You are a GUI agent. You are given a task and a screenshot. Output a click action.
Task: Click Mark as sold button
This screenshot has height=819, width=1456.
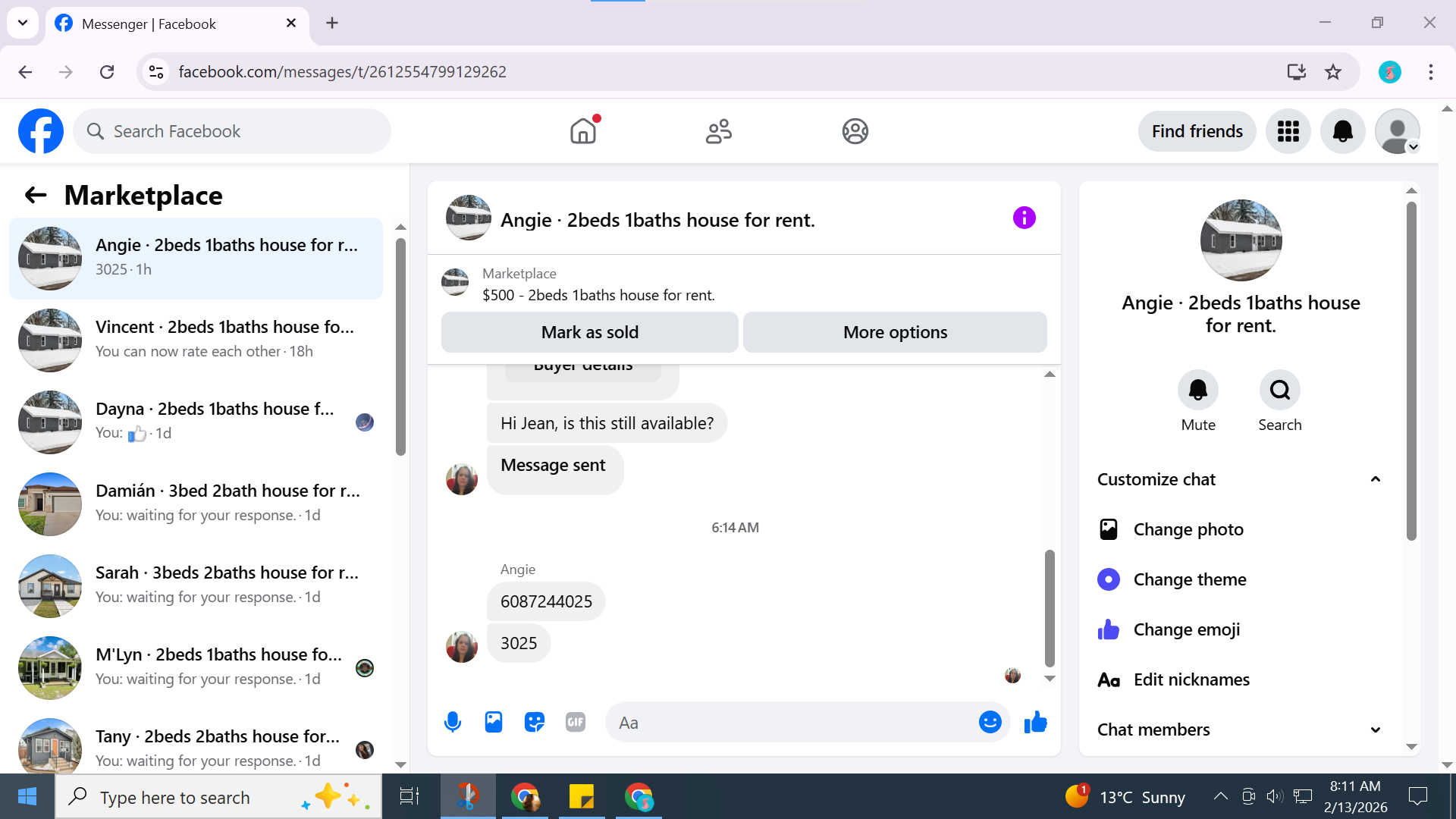[589, 332]
